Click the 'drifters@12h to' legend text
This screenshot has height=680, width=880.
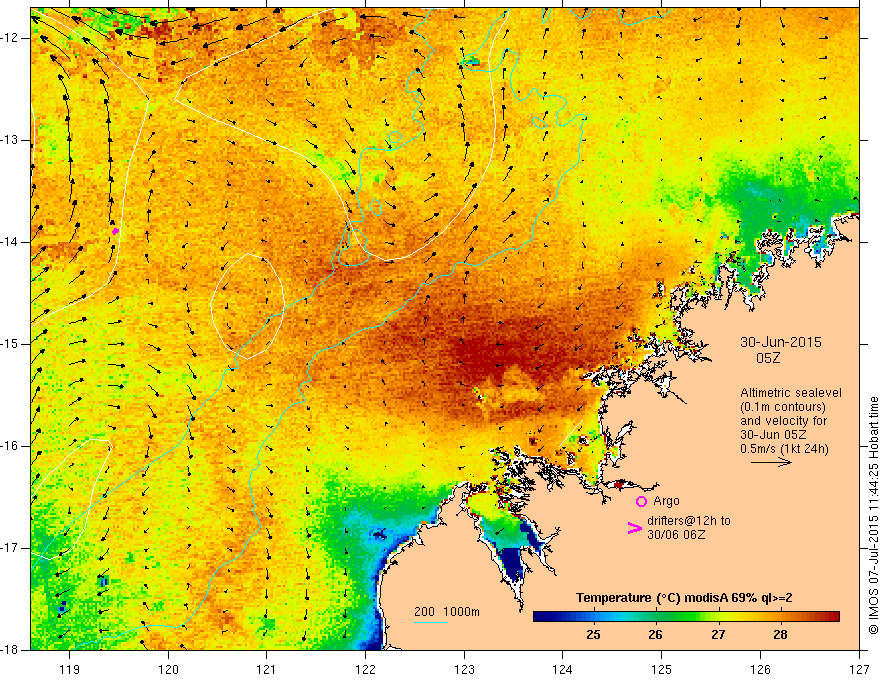pos(689,521)
